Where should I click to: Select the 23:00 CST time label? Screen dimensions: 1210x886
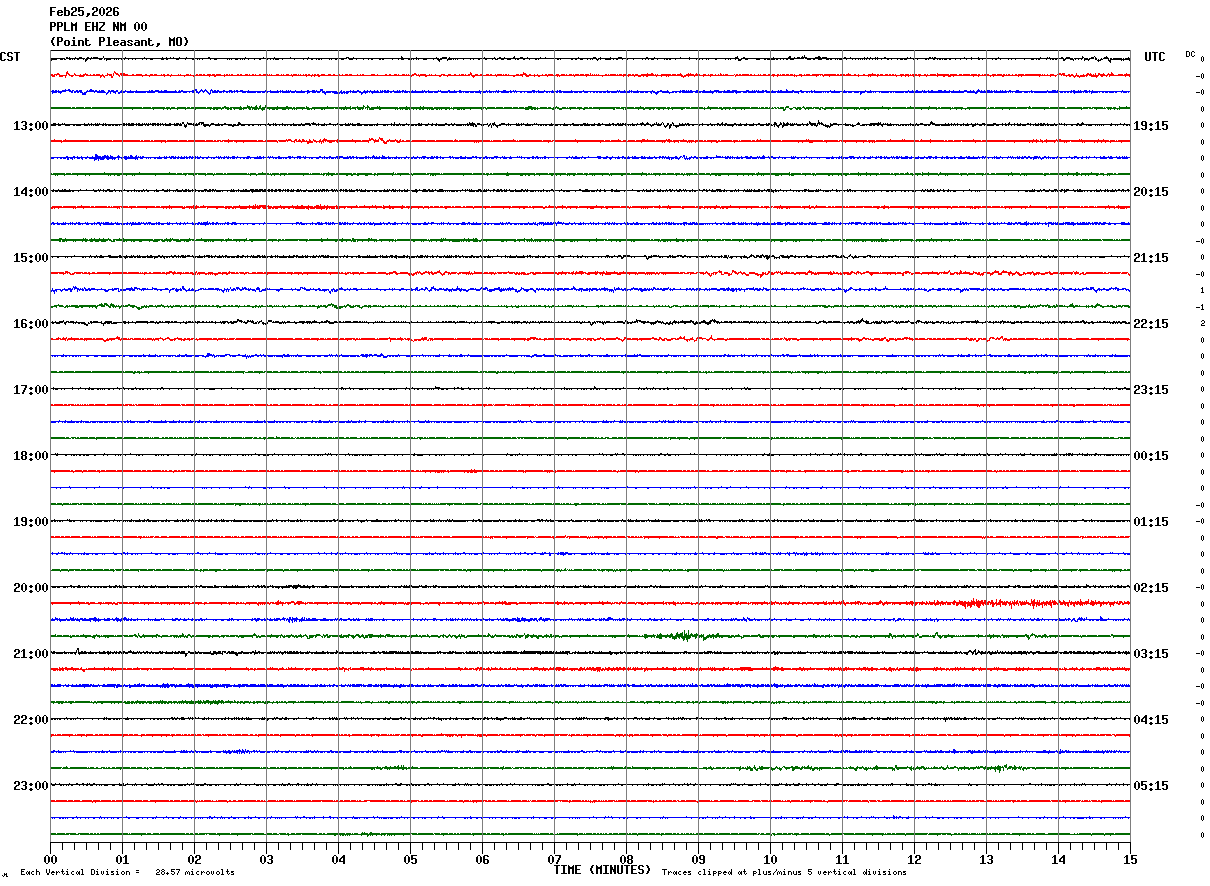[30, 786]
